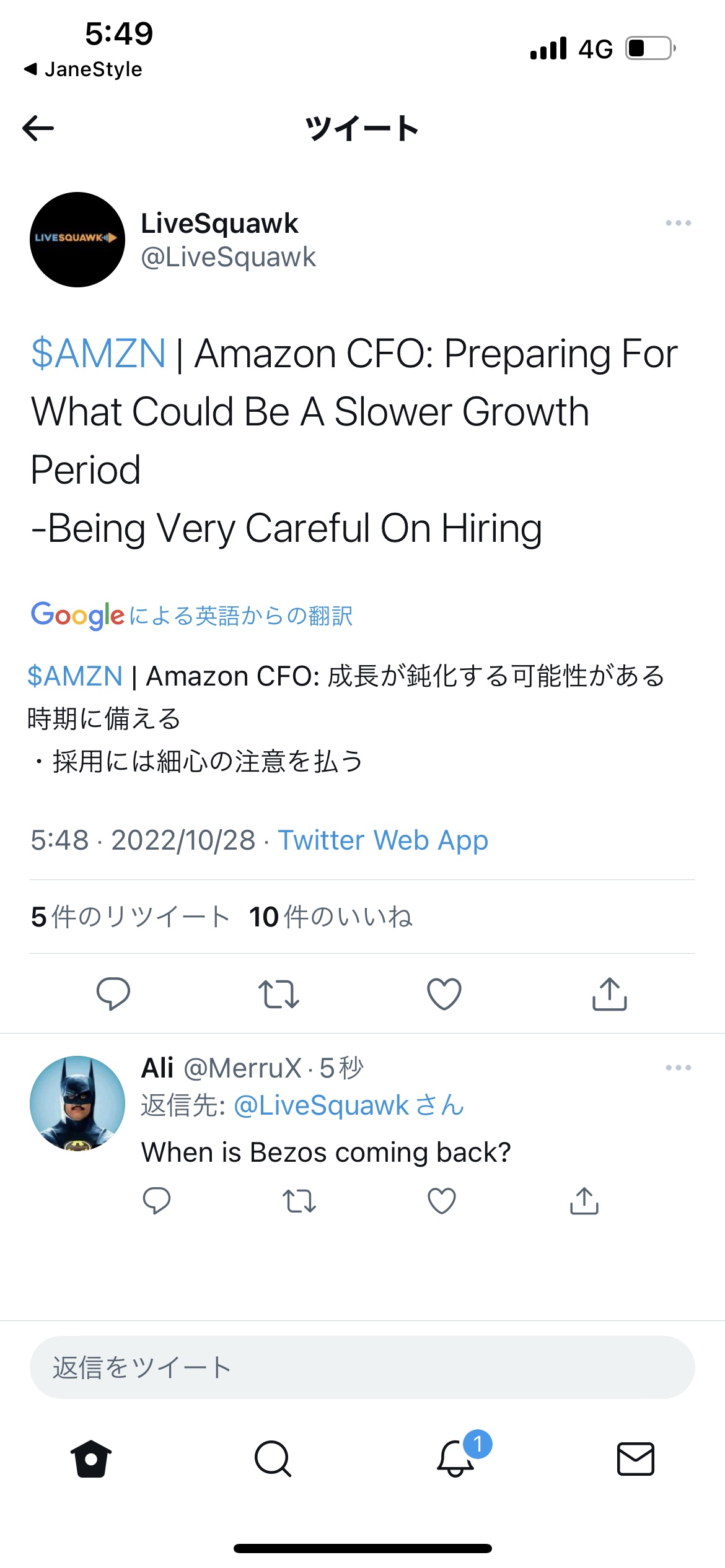
Task: Tap the $AMZN cashtag link
Action: click(99, 354)
